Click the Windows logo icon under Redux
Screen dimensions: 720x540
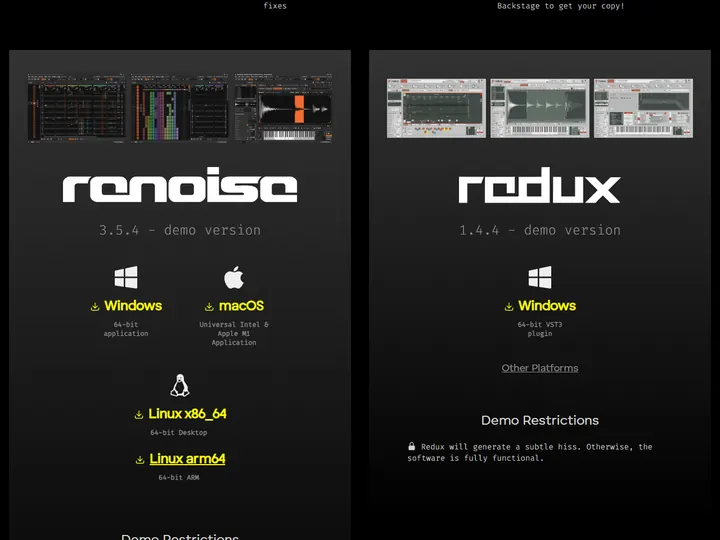[x=540, y=277]
